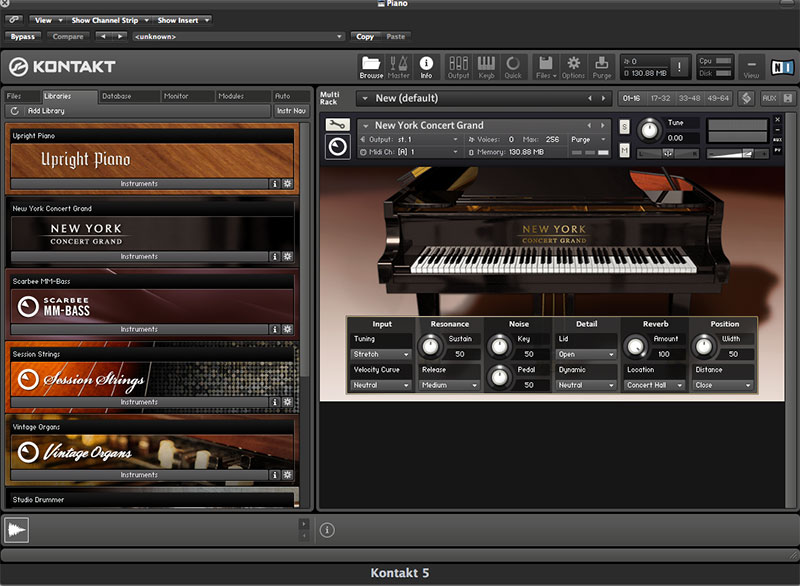The width and height of the screenshot is (800, 586).
Task: Mute the instrument with M button
Action: click(x=624, y=150)
